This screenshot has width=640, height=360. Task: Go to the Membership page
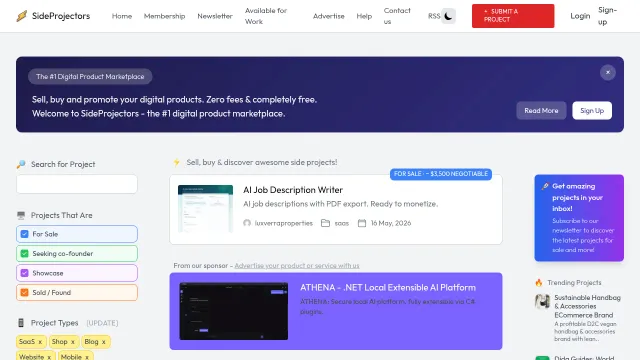[164, 16]
